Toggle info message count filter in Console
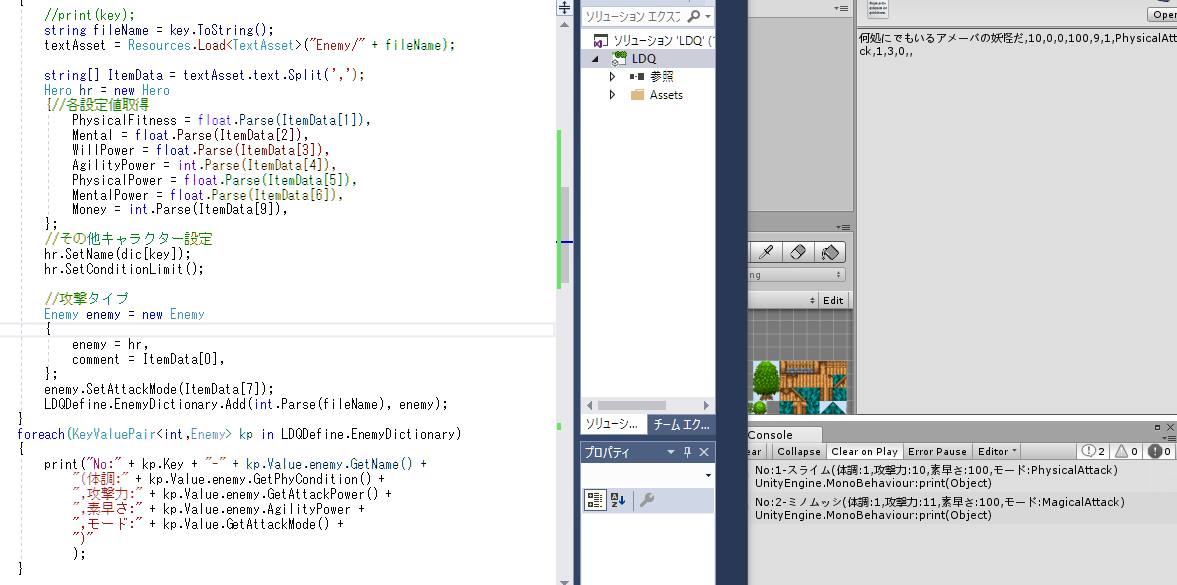 coord(1092,451)
